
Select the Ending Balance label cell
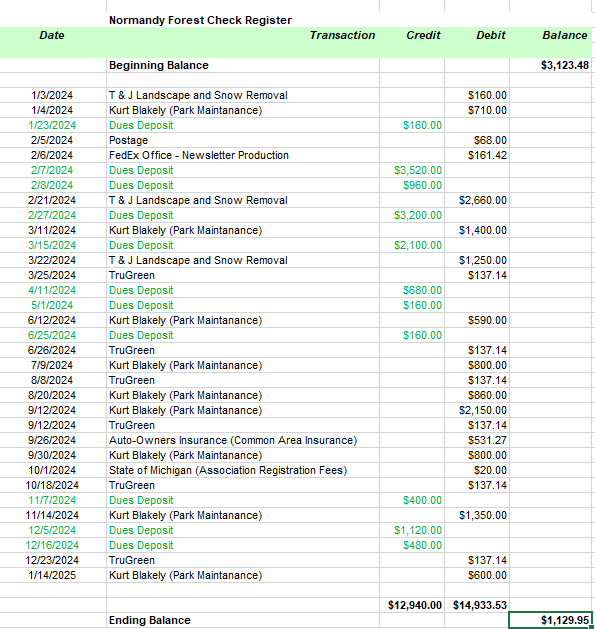click(x=243, y=620)
